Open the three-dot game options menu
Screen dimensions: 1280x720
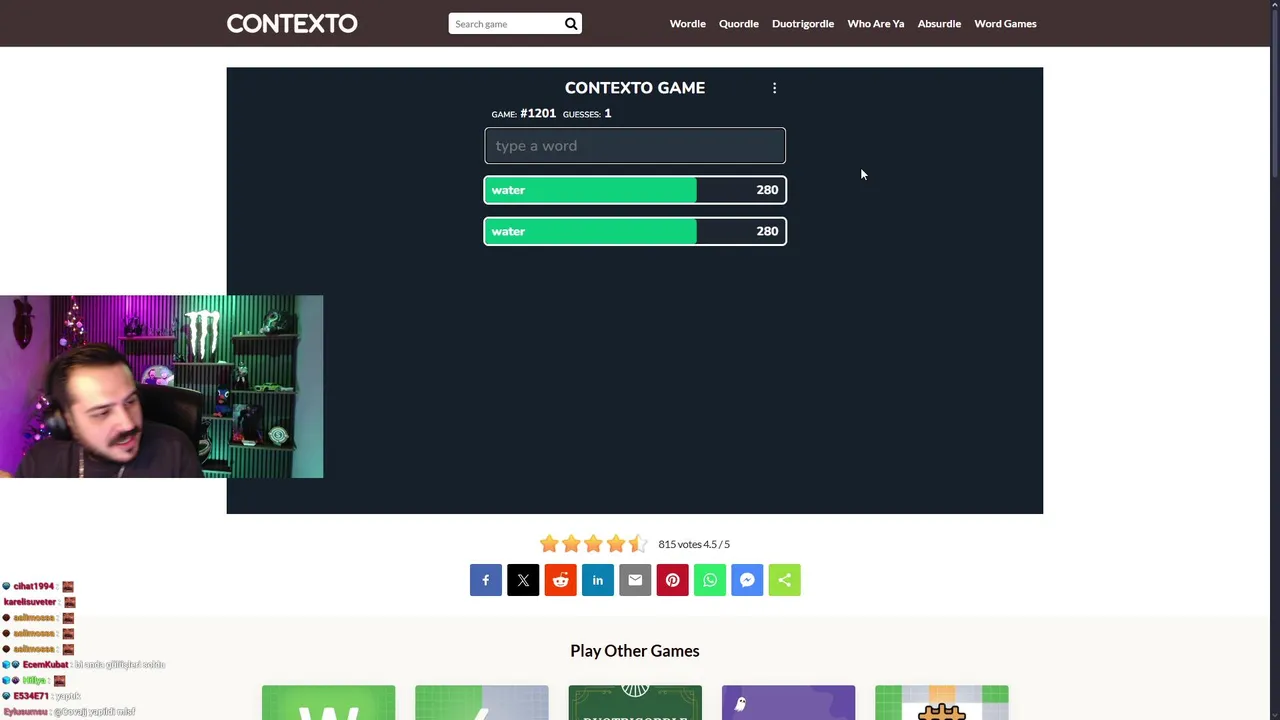click(x=774, y=88)
